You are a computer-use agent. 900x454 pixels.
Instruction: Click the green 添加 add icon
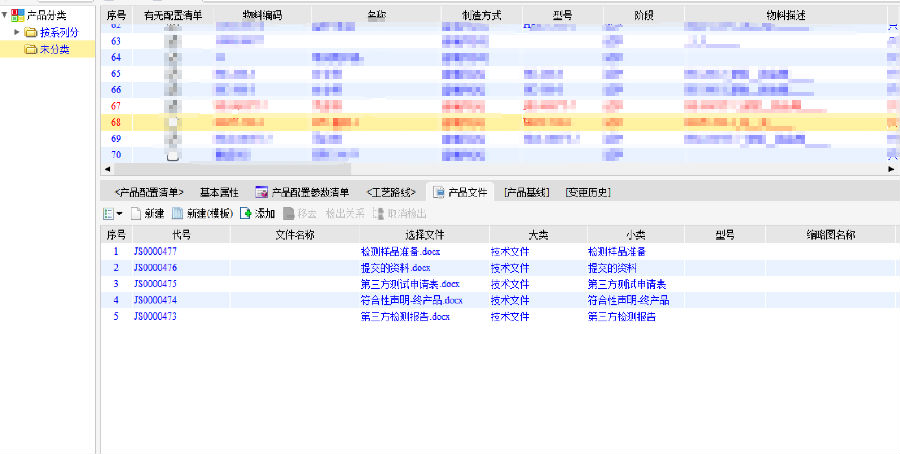[x=245, y=213]
